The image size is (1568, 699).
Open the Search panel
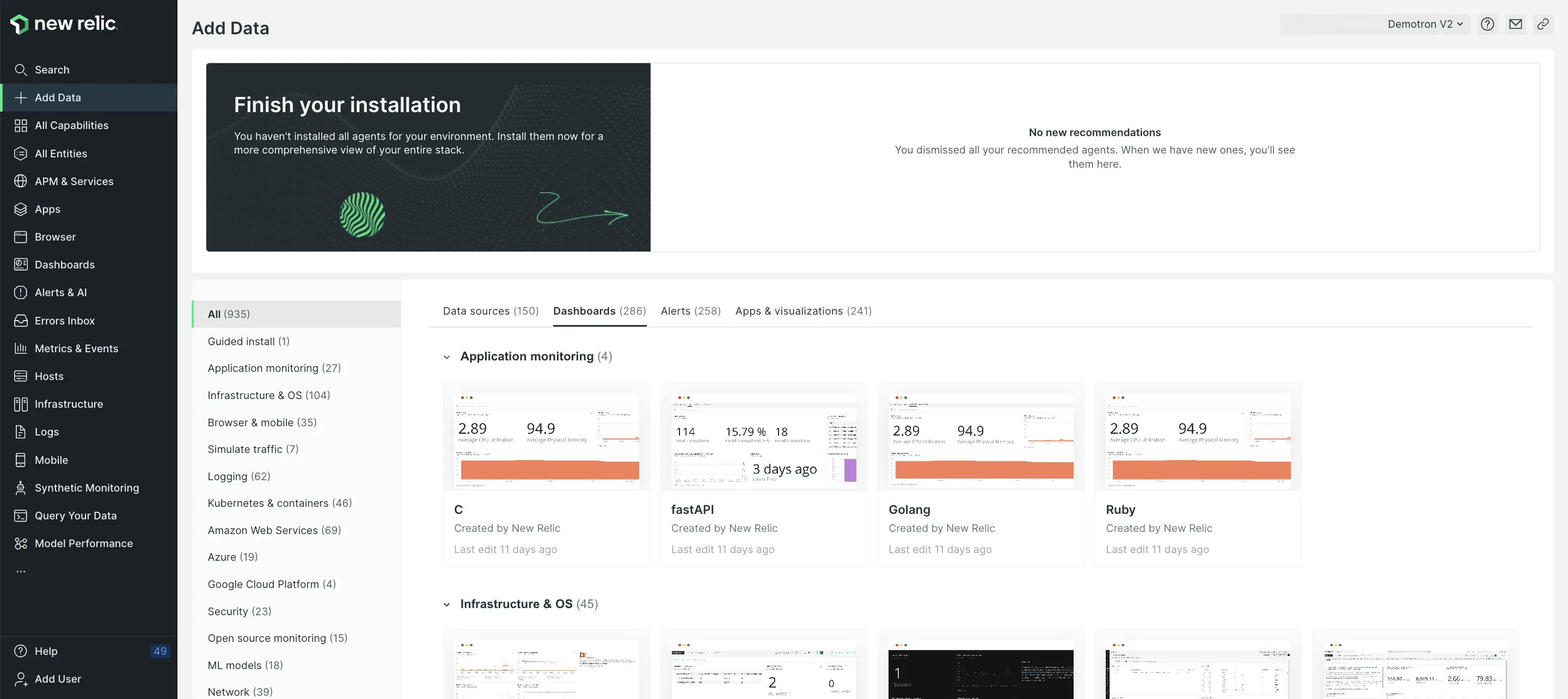click(x=51, y=70)
